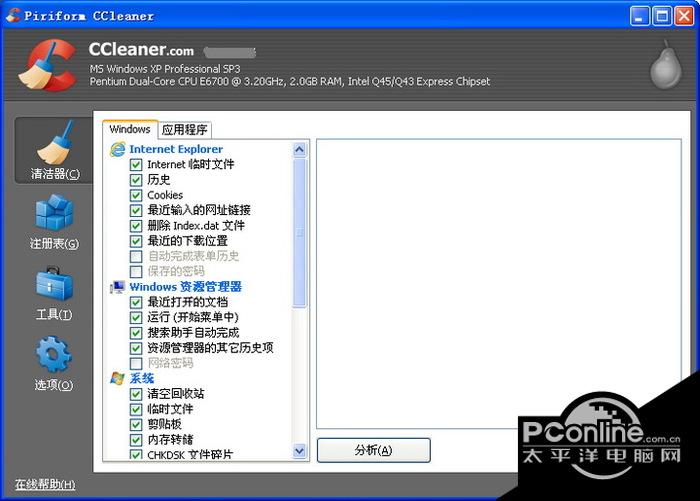Switch to the Windows tab
Screen dimensions: 700x501
click(x=130, y=129)
